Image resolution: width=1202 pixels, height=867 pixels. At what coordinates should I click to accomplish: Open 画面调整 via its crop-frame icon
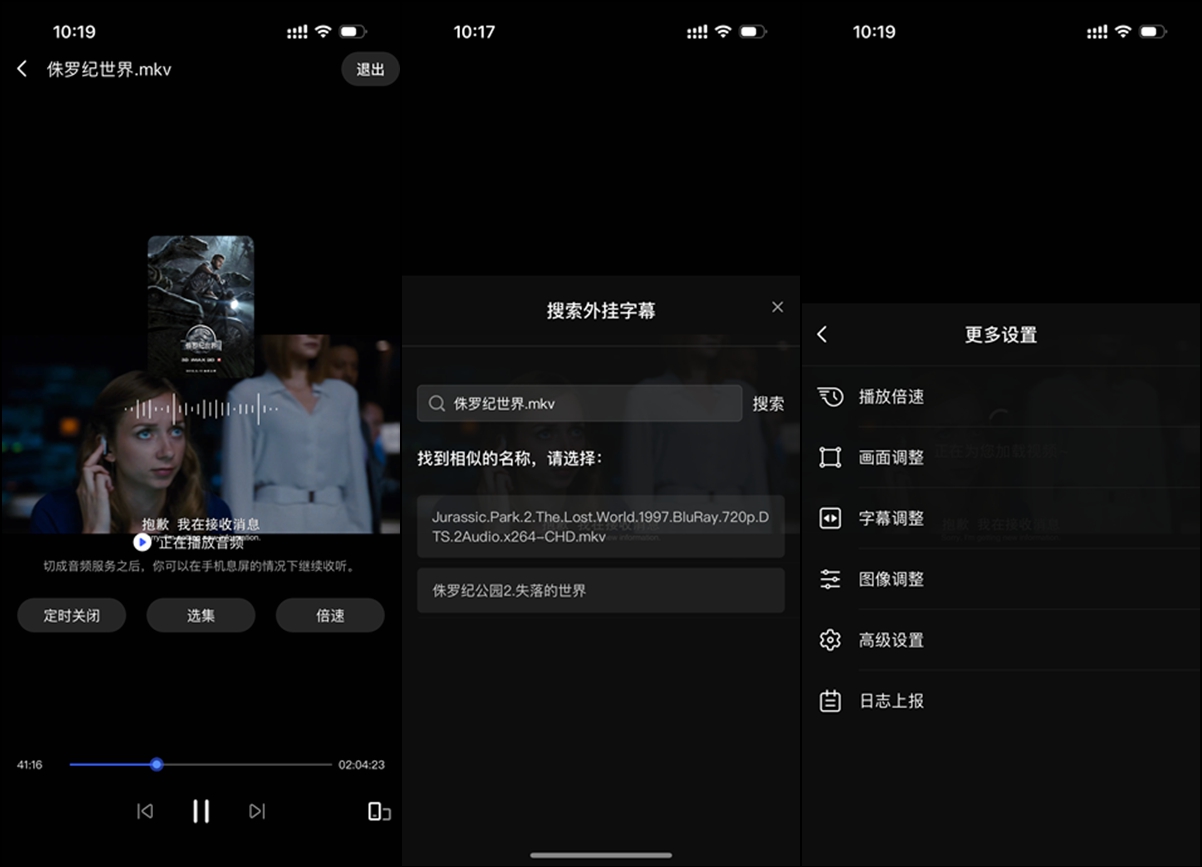tap(830, 457)
